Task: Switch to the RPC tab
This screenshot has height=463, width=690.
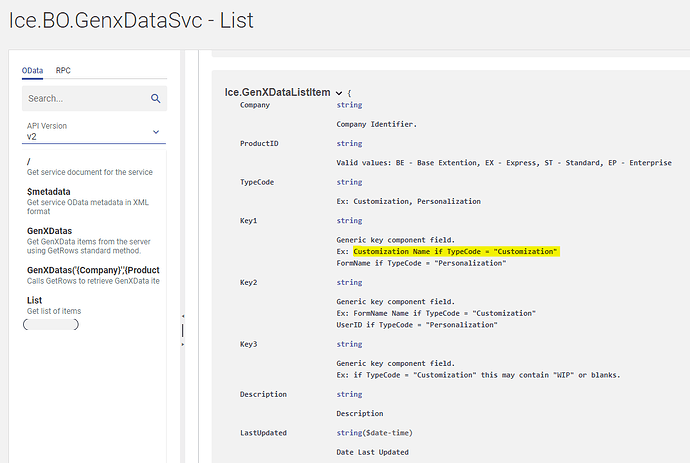Action: pos(63,70)
